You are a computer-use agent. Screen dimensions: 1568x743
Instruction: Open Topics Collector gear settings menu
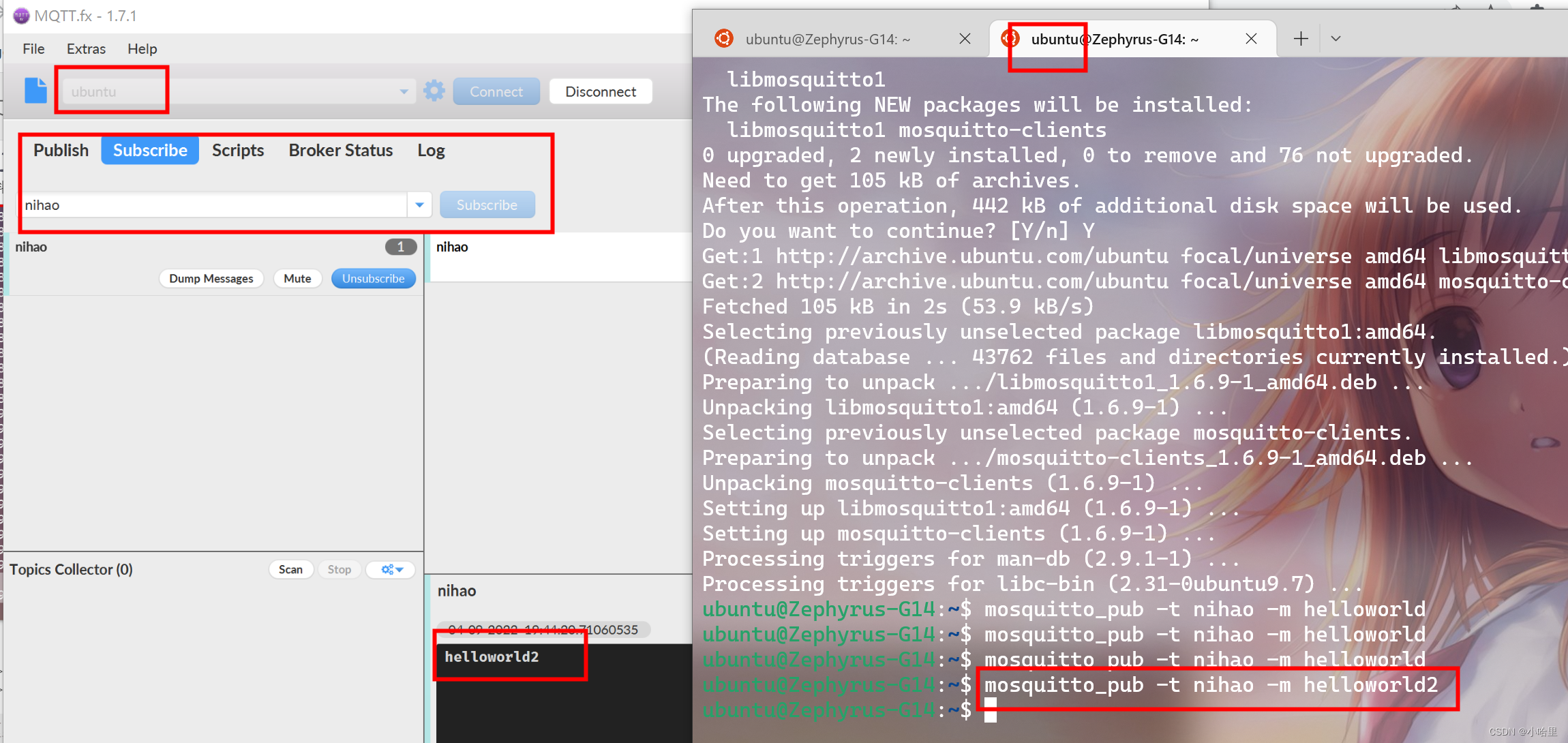pyautogui.click(x=391, y=569)
